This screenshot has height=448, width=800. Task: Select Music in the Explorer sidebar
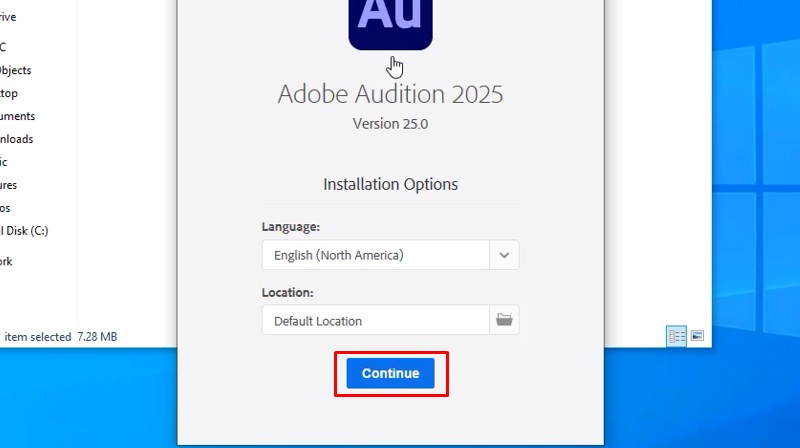[x=4, y=162]
